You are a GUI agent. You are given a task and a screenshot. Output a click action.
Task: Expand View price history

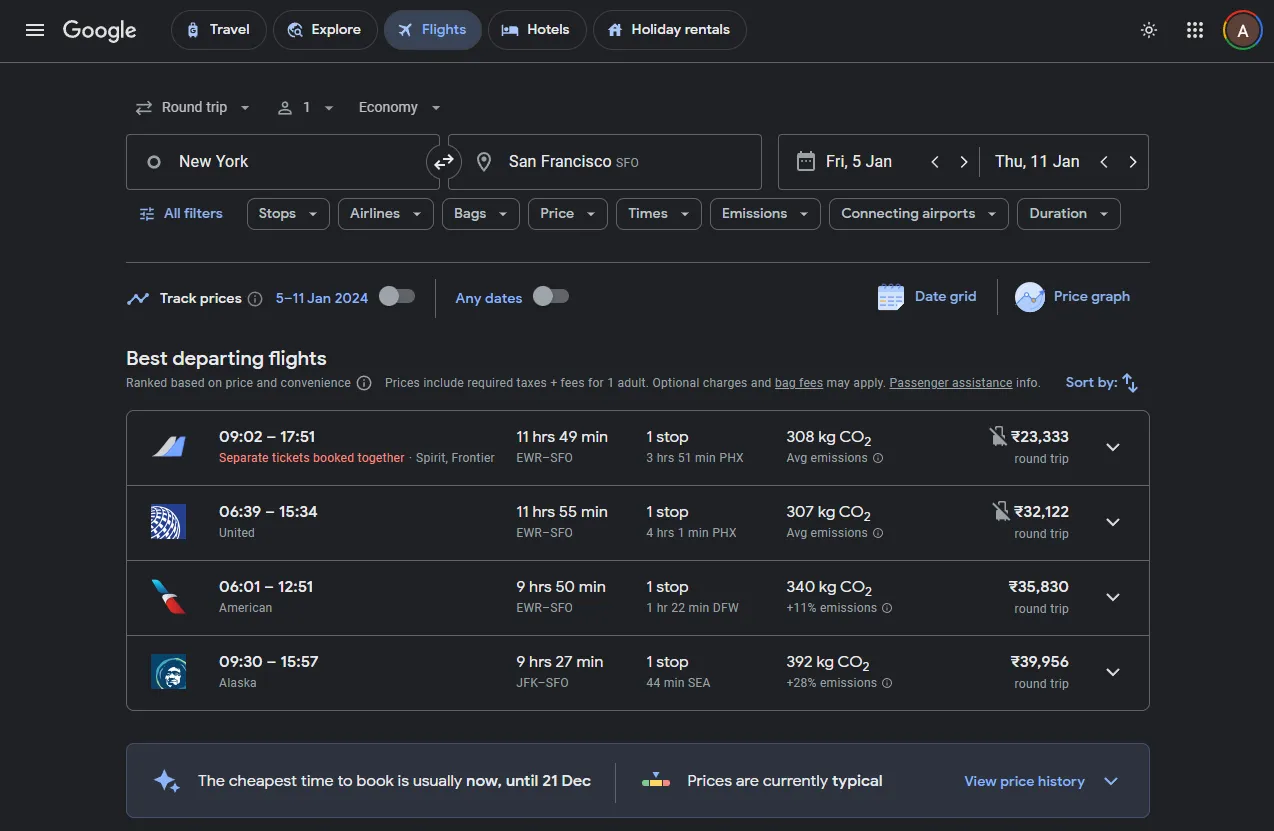click(x=1041, y=781)
